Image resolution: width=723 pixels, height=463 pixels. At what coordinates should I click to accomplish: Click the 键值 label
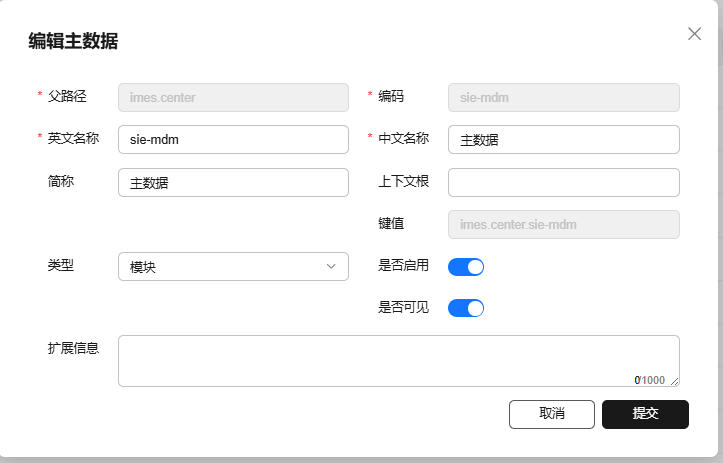pos(391,223)
